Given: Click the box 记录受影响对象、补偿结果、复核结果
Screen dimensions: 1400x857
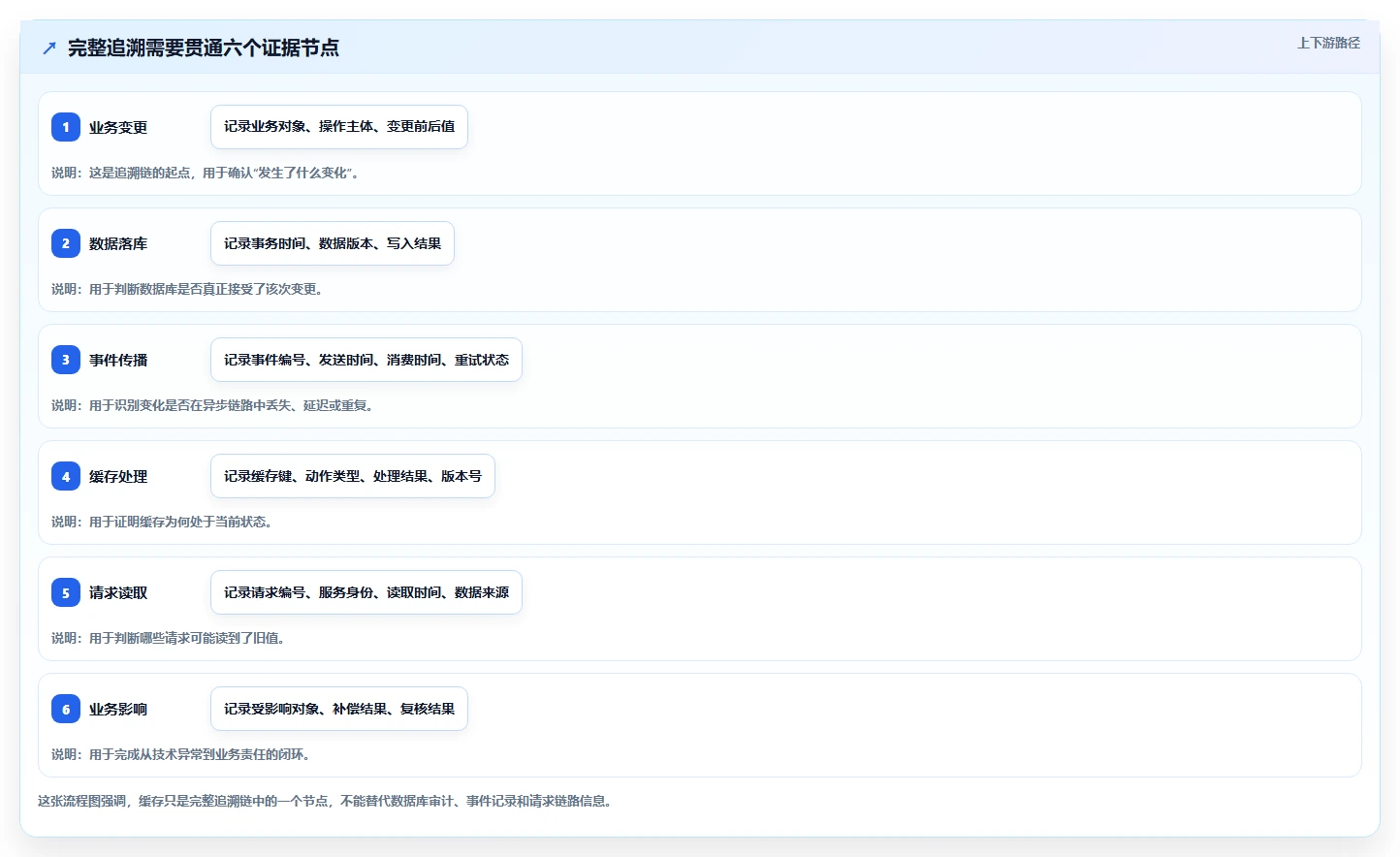Looking at the screenshot, I should pyautogui.click(x=339, y=709).
